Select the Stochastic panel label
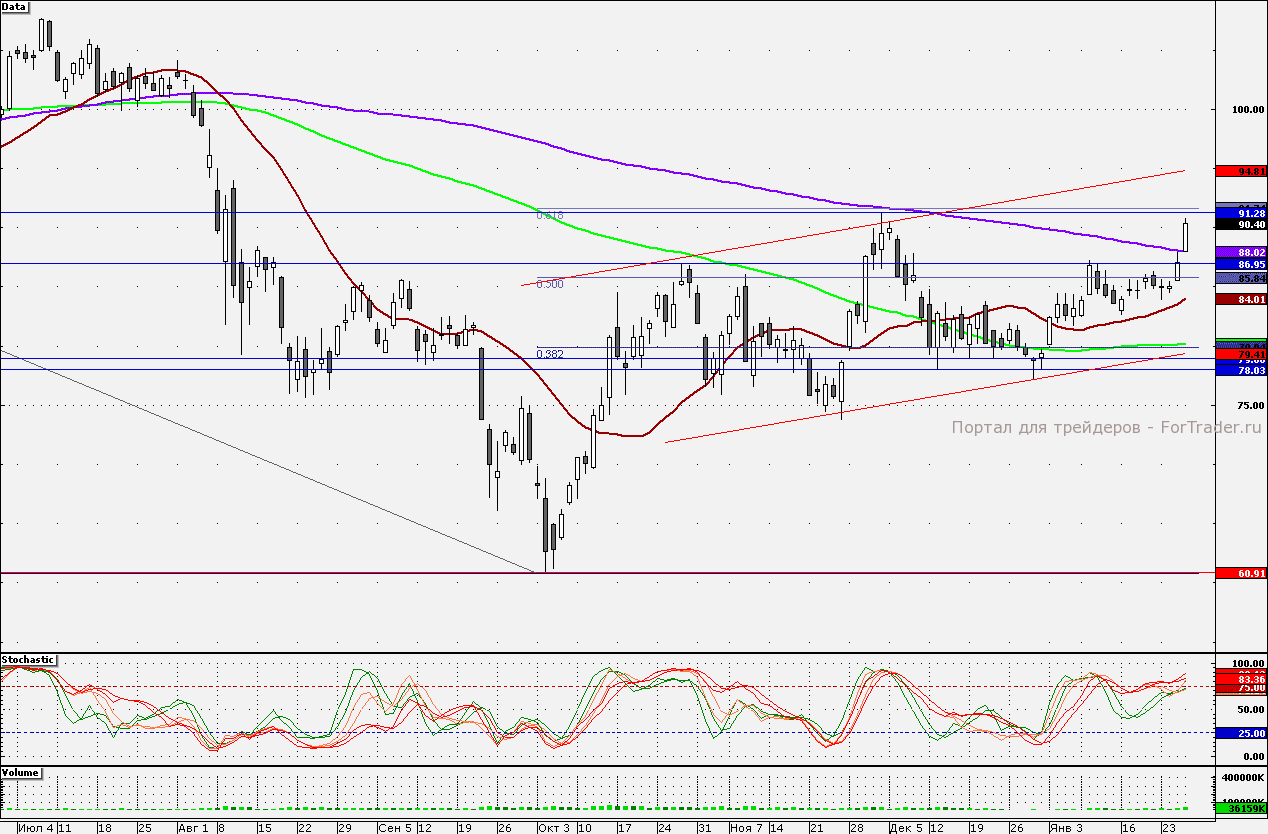Screen dimensions: 1268x834 28,660
